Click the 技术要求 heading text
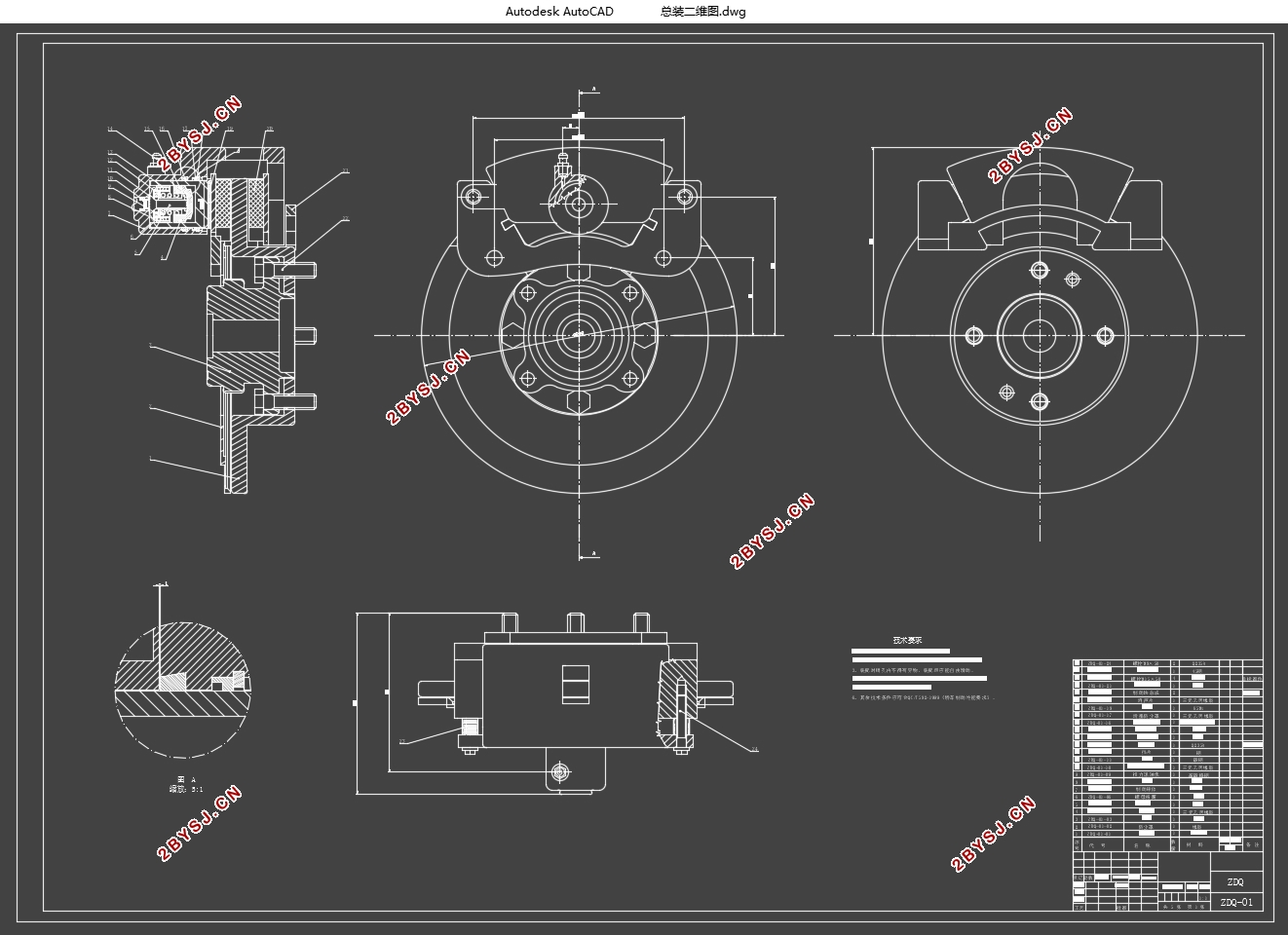This screenshot has height=935, width=1288. coord(906,641)
